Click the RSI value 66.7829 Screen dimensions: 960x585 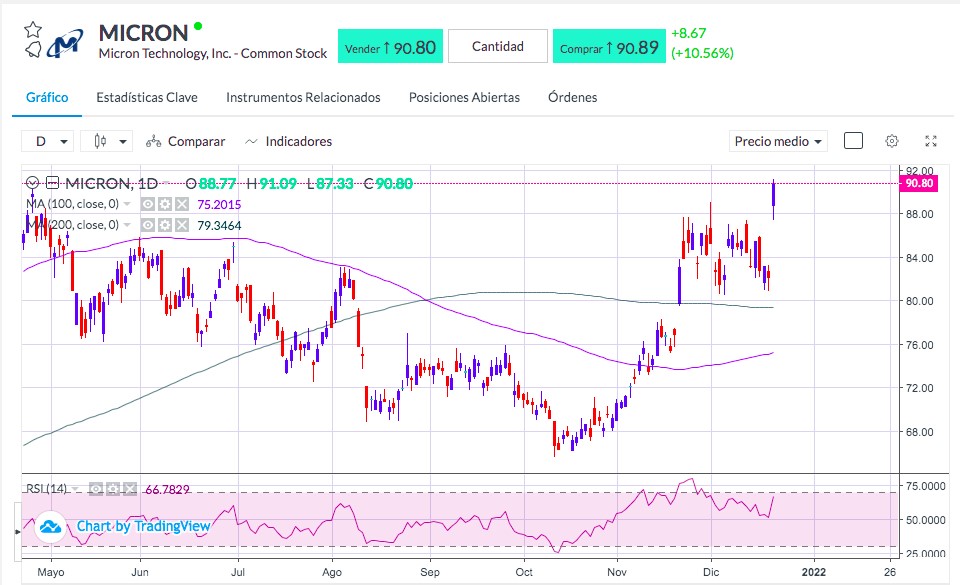(167, 490)
